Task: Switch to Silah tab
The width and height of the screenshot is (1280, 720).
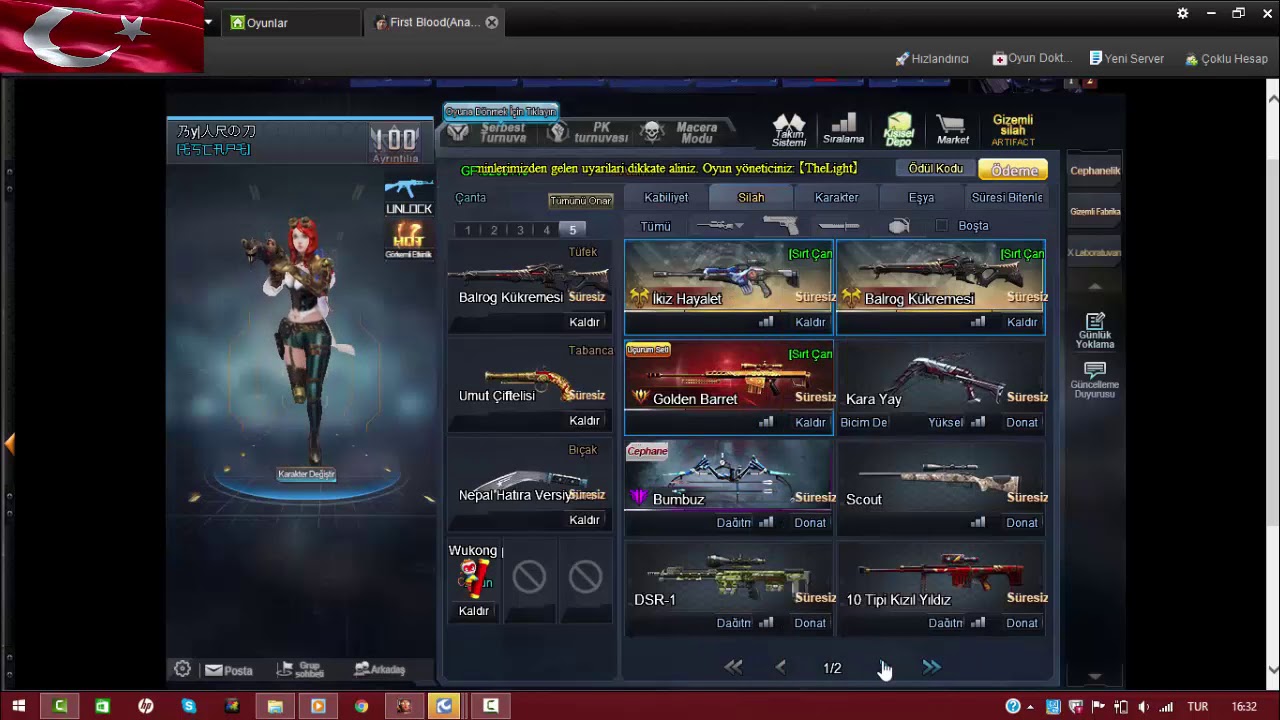Action: [751, 198]
